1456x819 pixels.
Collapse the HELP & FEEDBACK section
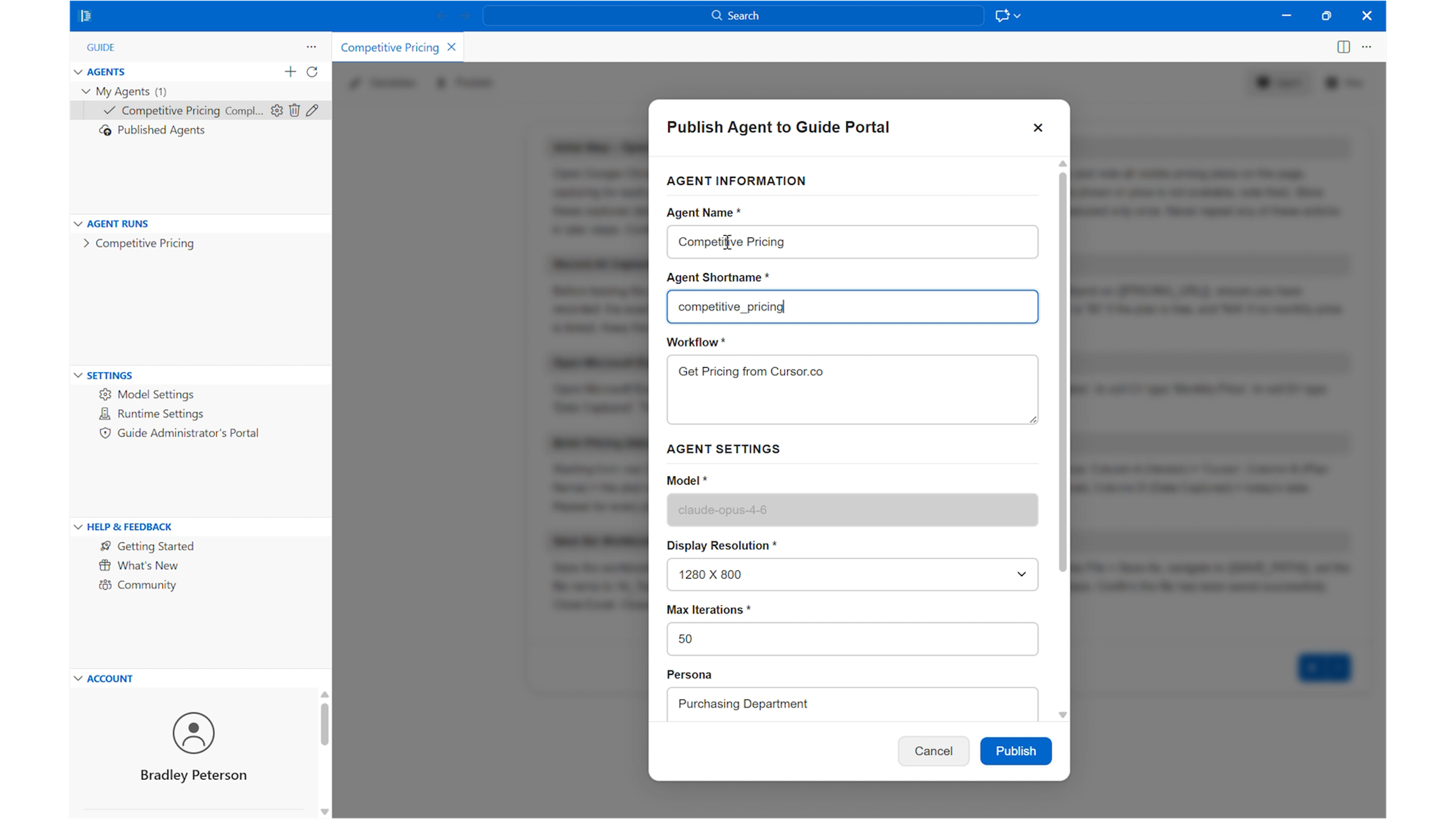coord(78,527)
